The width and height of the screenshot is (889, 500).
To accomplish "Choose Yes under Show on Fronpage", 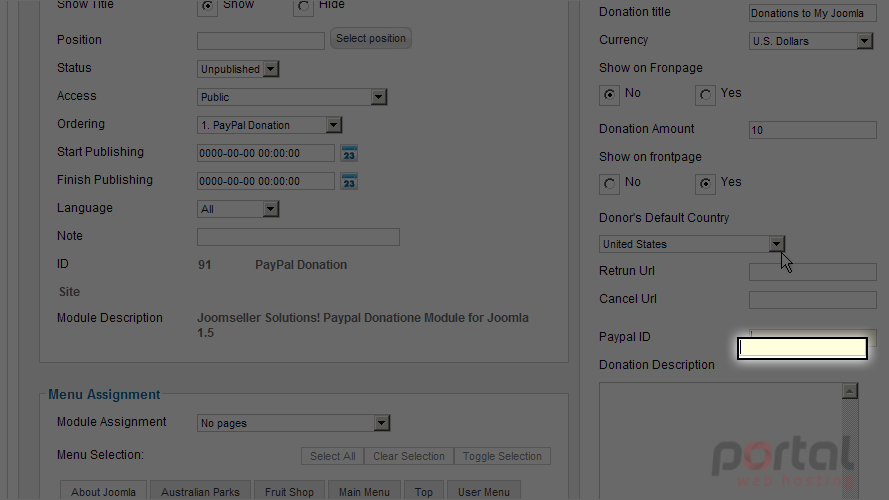I will click(705, 95).
